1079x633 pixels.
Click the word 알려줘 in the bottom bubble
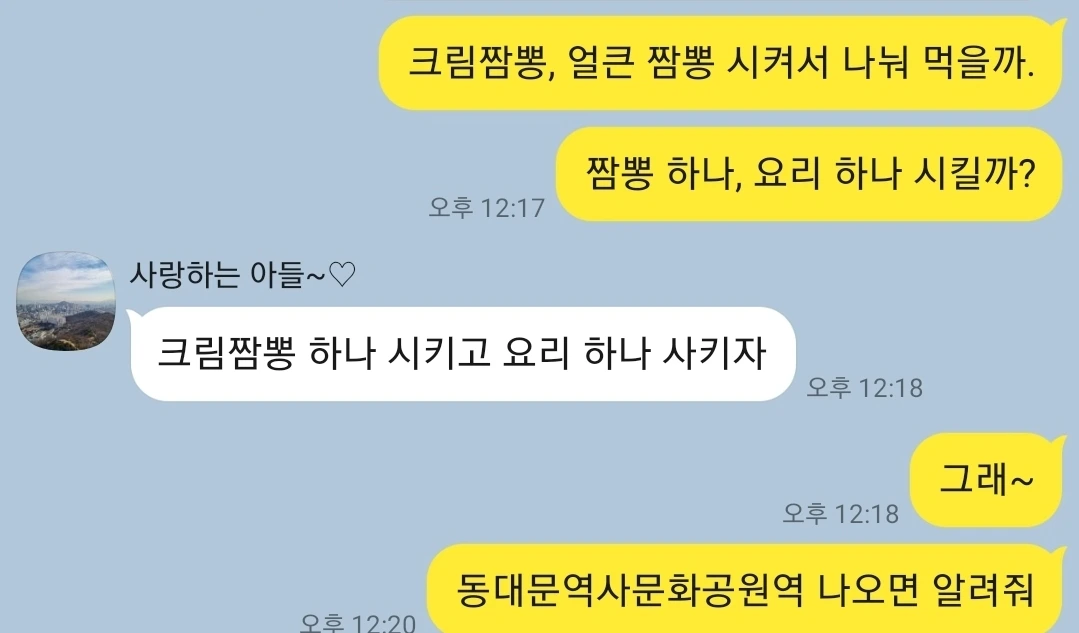[x=983, y=590]
